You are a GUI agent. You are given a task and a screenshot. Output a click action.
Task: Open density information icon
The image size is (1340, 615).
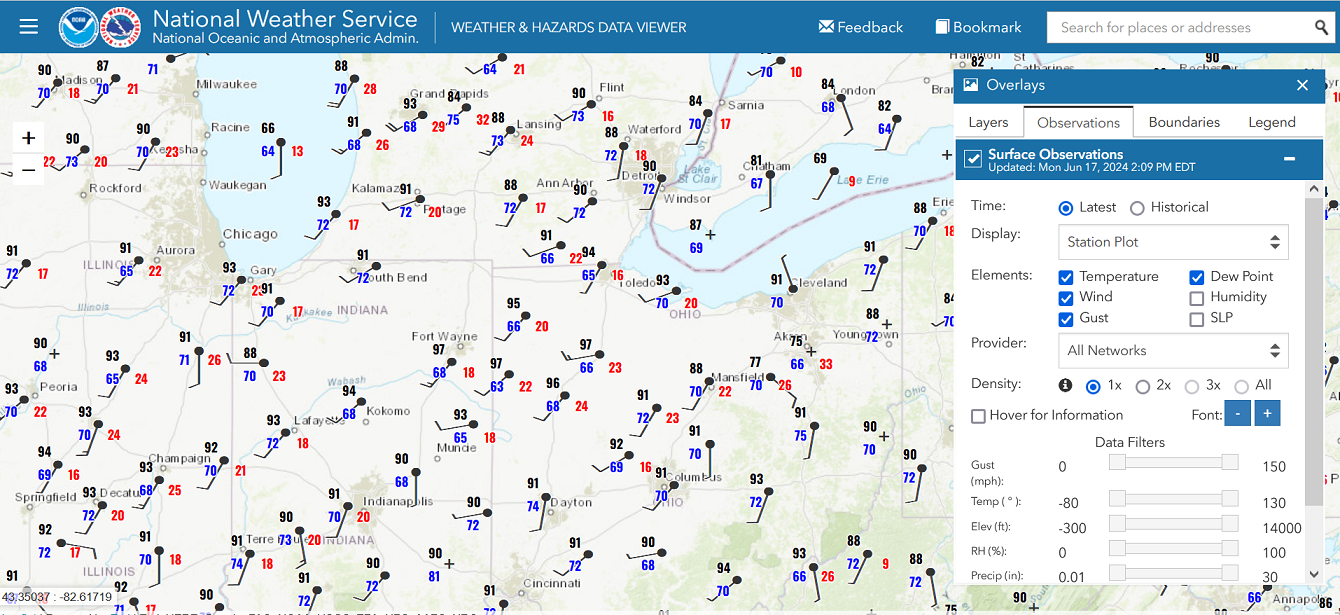(x=1065, y=385)
